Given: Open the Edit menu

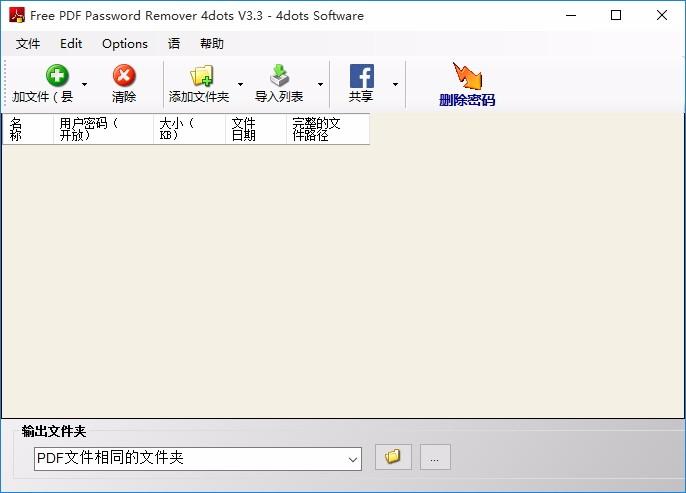Looking at the screenshot, I should [71, 44].
